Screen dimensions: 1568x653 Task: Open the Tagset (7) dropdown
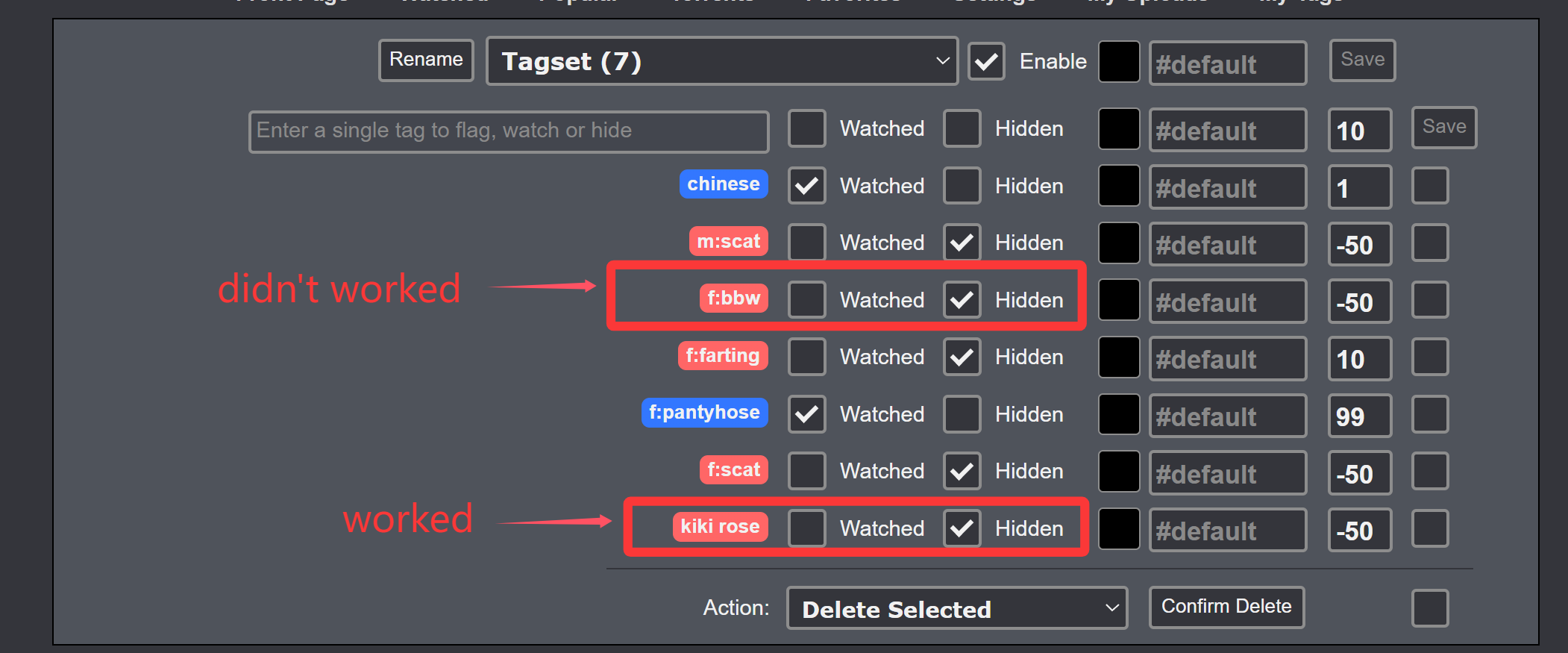coord(721,61)
